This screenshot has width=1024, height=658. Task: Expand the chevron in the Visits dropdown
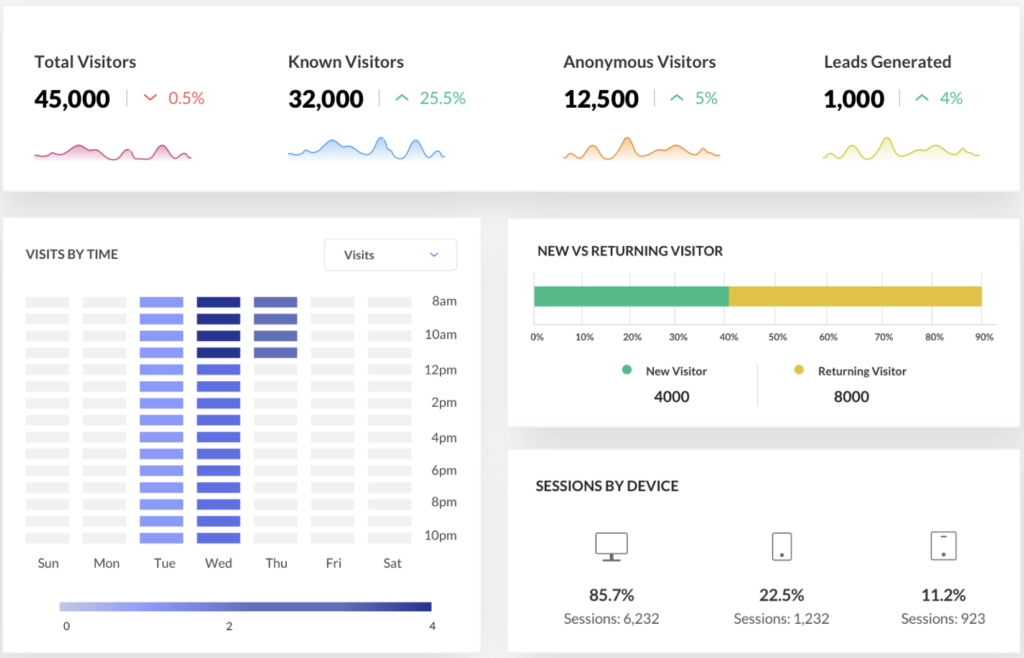click(434, 255)
